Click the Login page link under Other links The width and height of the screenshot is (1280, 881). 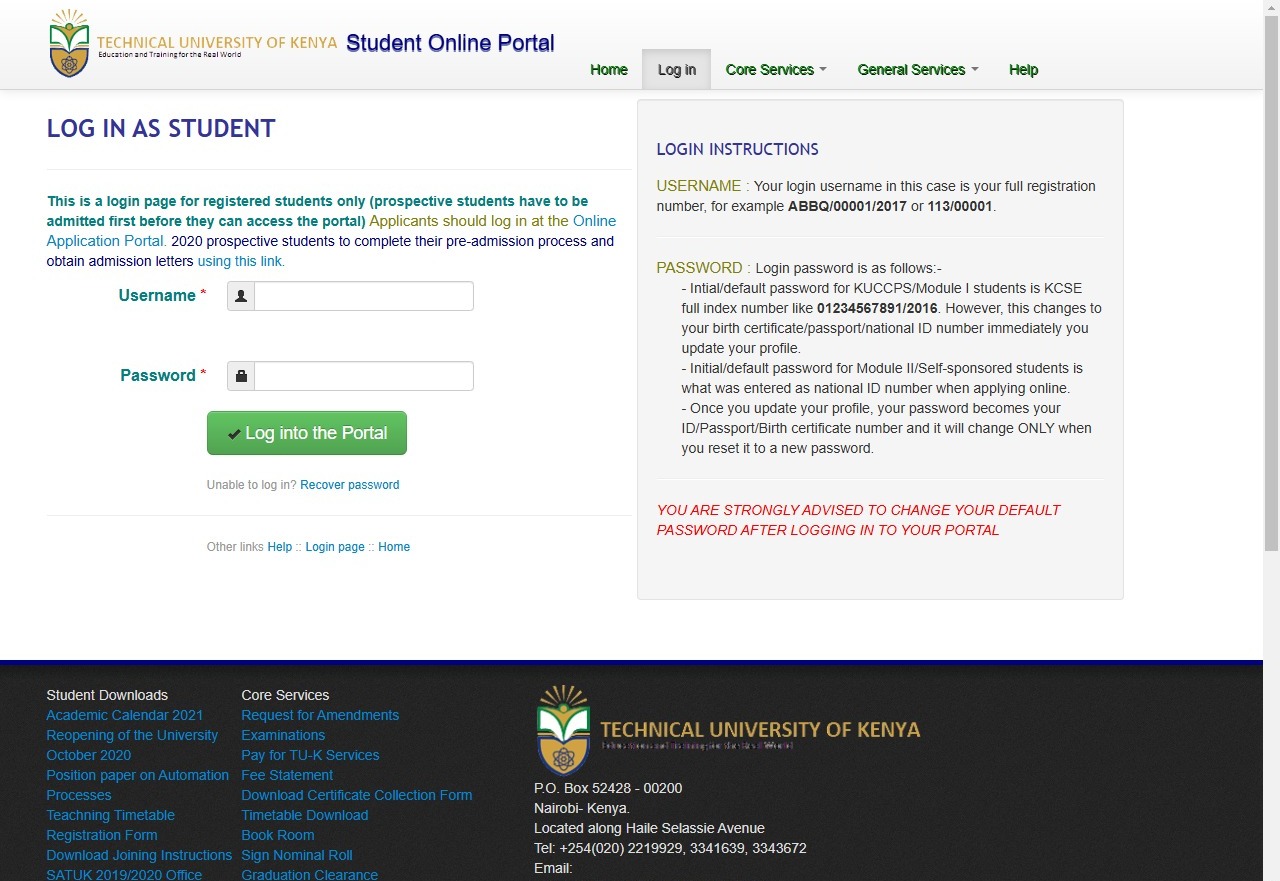coord(335,547)
